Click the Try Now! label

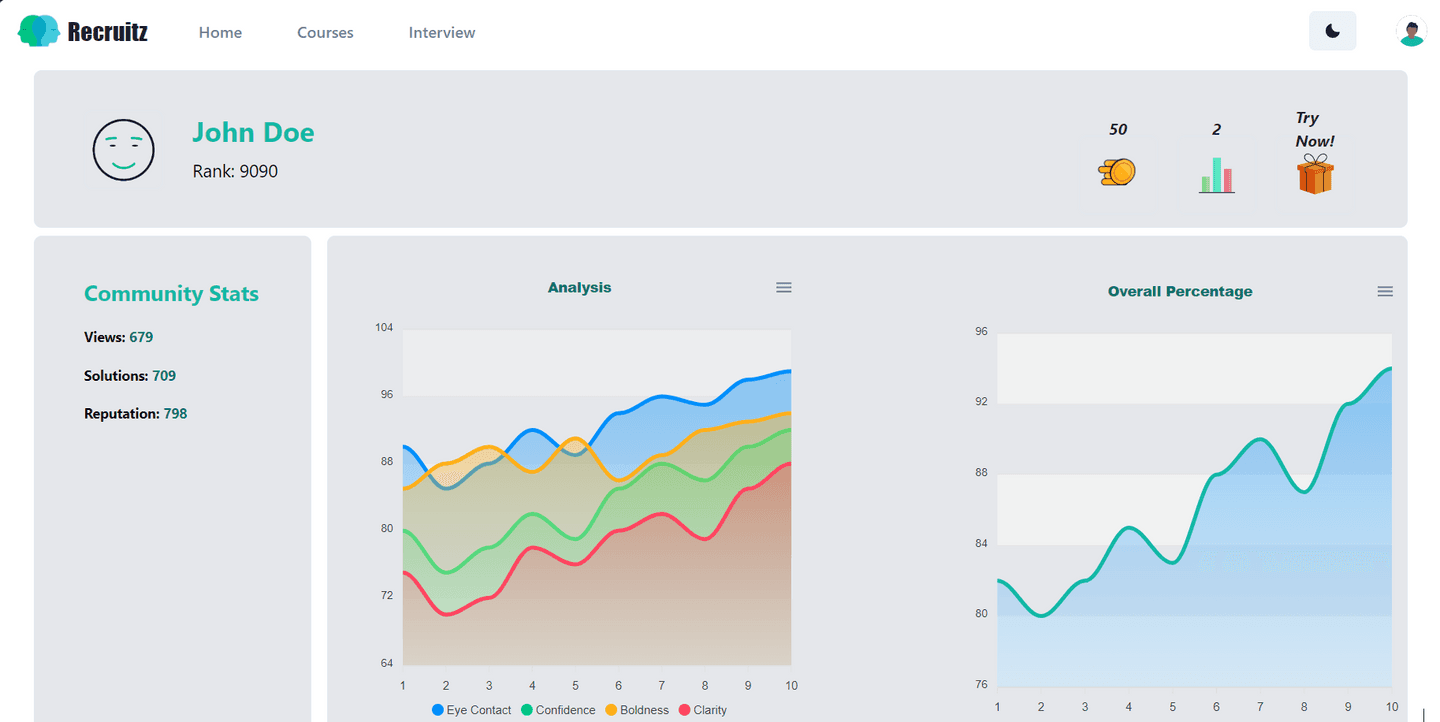1315,130
